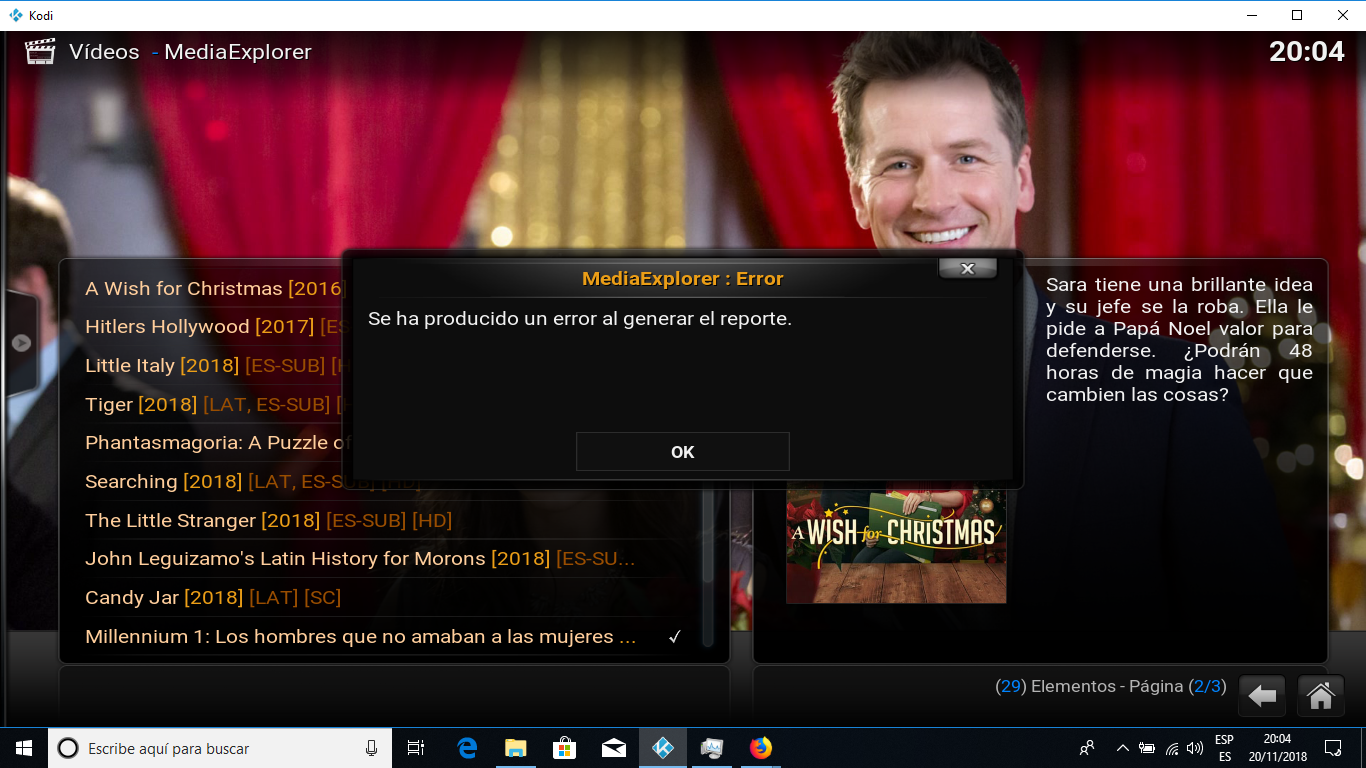Image resolution: width=1366 pixels, height=768 pixels.
Task: Go back using the left arrow icon
Action: [1262, 695]
